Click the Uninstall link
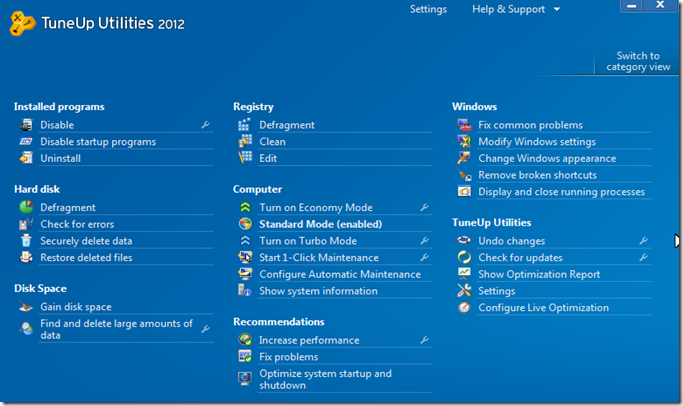683x406 pixels. coord(61,158)
